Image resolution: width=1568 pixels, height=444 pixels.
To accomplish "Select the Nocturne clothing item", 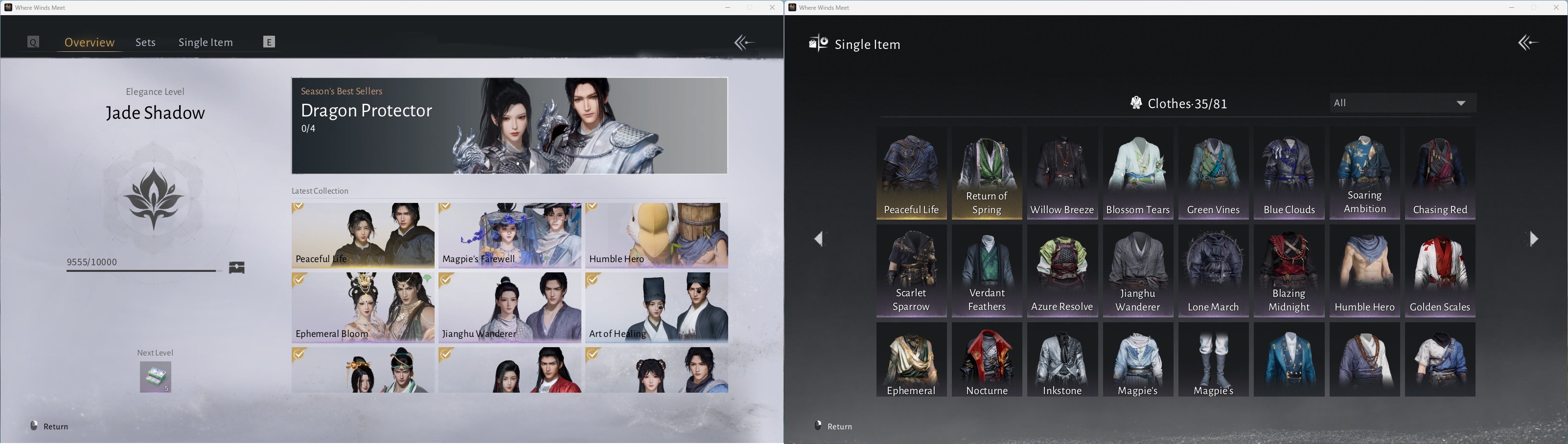I will (x=987, y=359).
